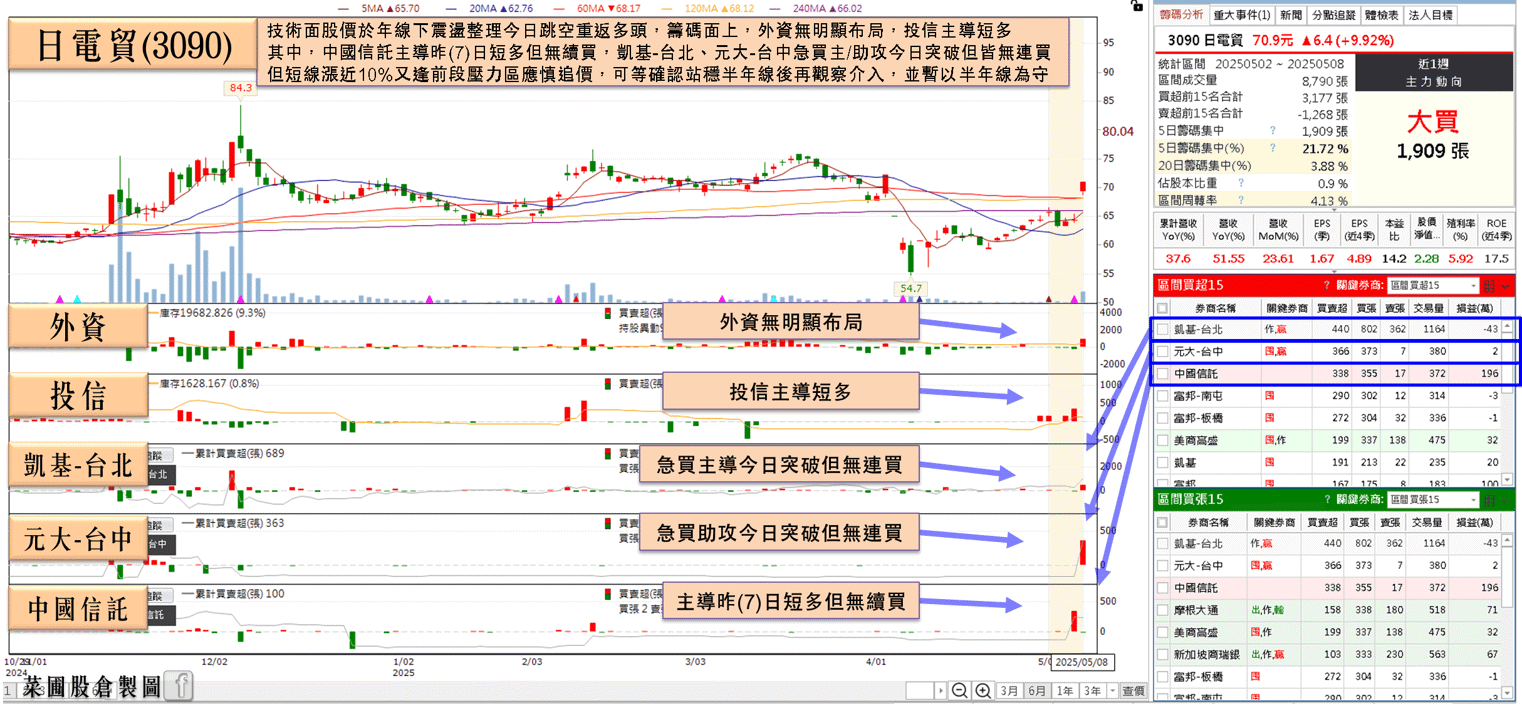
Task: Zoom in the chart with plus magnifier
Action: (x=983, y=690)
